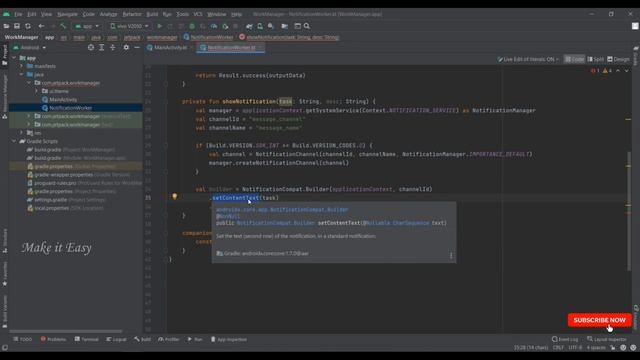Open the Profiler tool window
The width and height of the screenshot is (640, 360).
[x=169, y=339]
